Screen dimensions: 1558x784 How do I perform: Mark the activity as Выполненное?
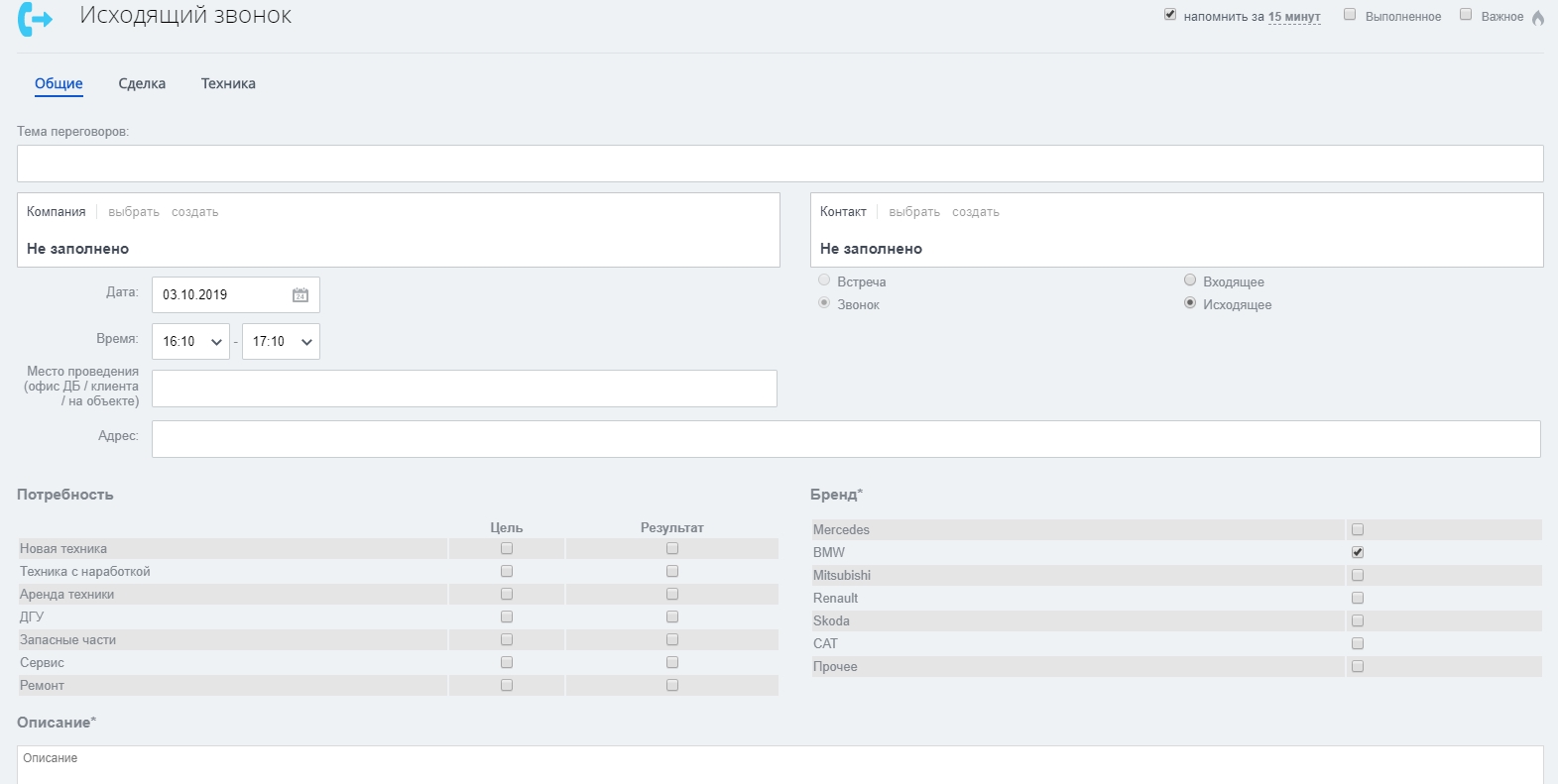(x=1350, y=15)
